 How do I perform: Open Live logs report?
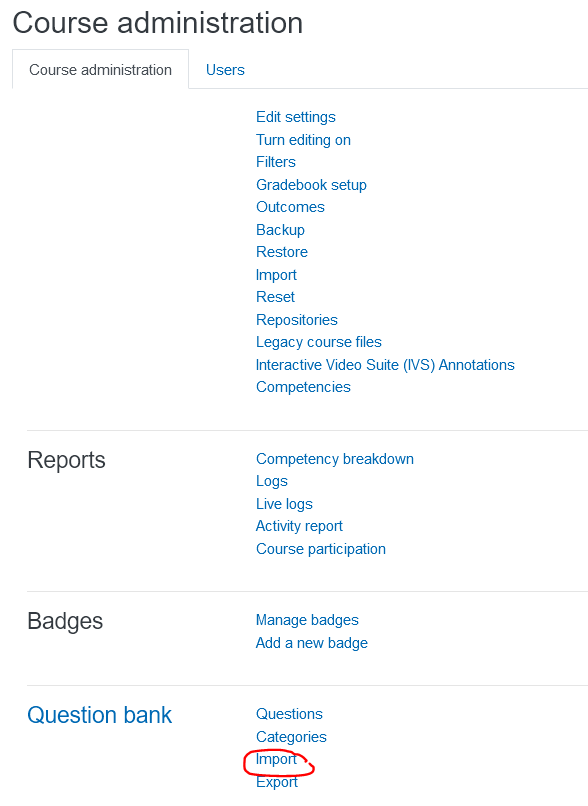pos(284,504)
